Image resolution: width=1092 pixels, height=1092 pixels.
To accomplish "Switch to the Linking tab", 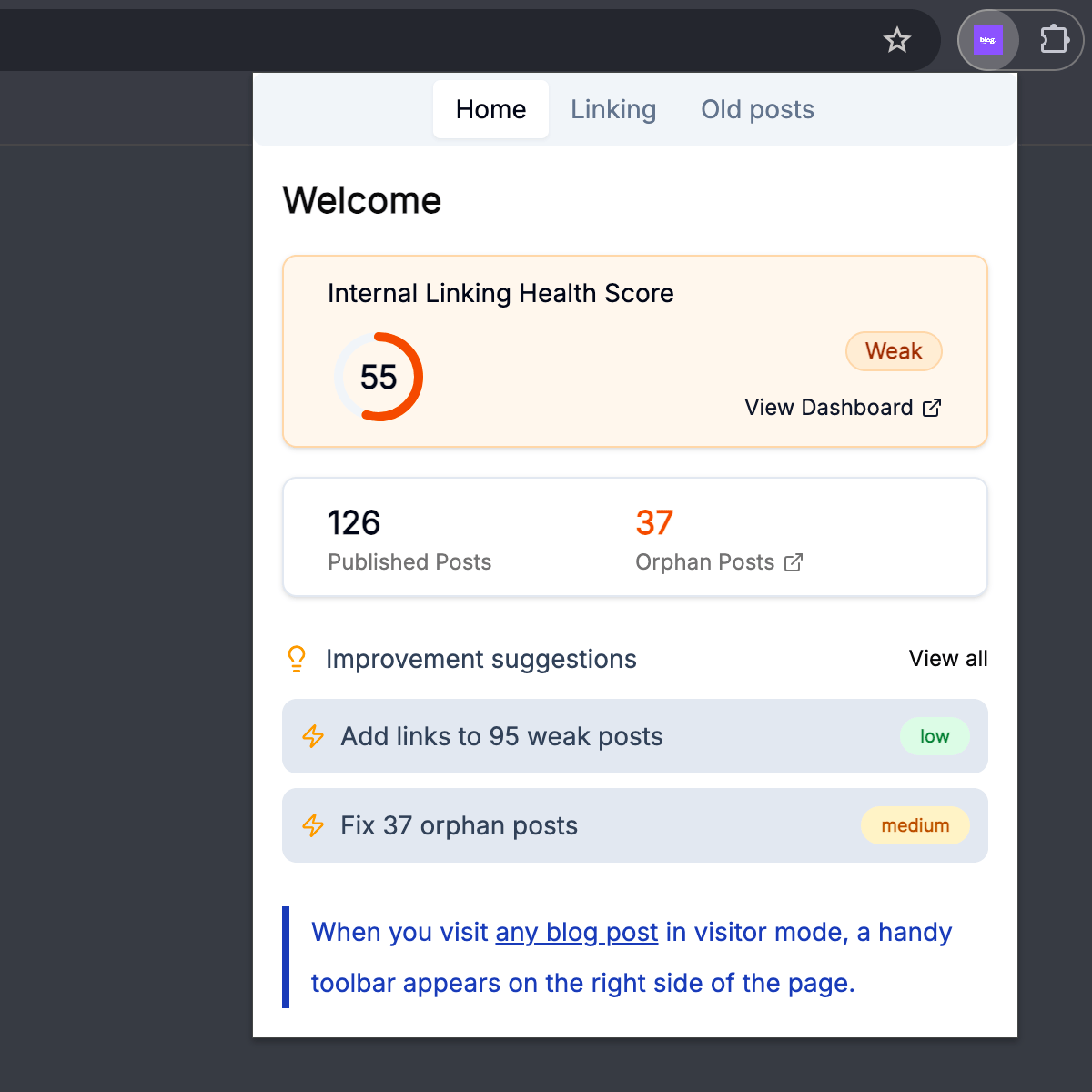I will click(613, 109).
